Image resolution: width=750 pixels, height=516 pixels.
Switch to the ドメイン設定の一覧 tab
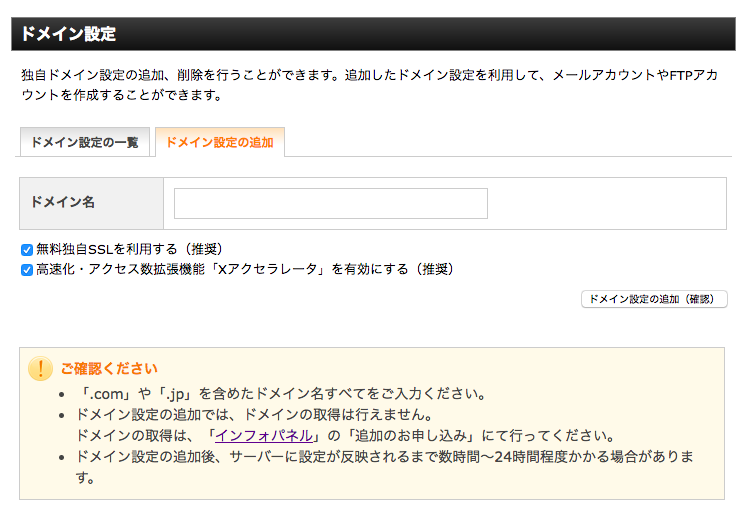(x=85, y=143)
